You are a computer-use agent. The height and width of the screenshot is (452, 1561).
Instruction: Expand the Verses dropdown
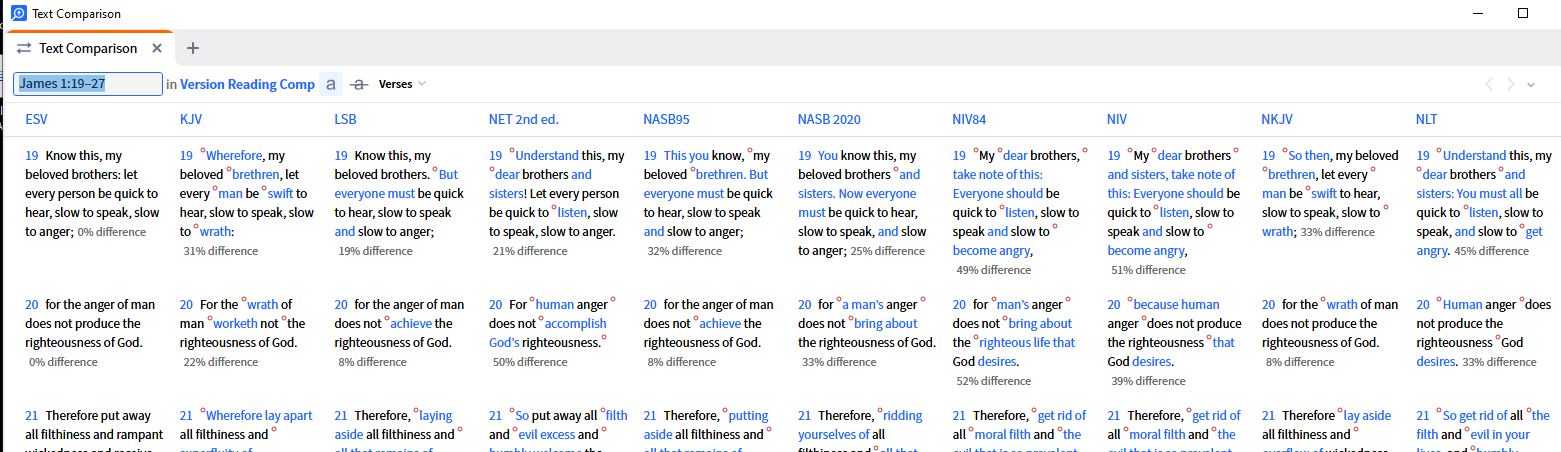point(402,84)
